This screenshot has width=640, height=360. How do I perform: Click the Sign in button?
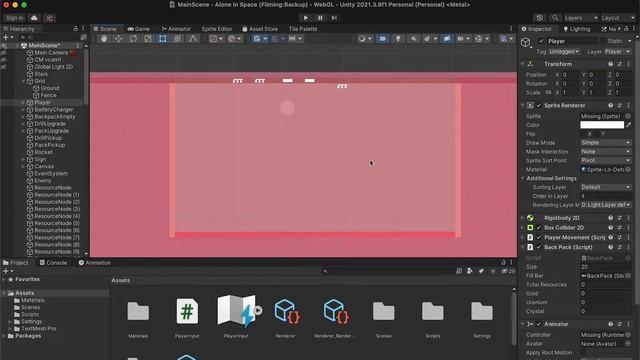[x=14, y=18]
